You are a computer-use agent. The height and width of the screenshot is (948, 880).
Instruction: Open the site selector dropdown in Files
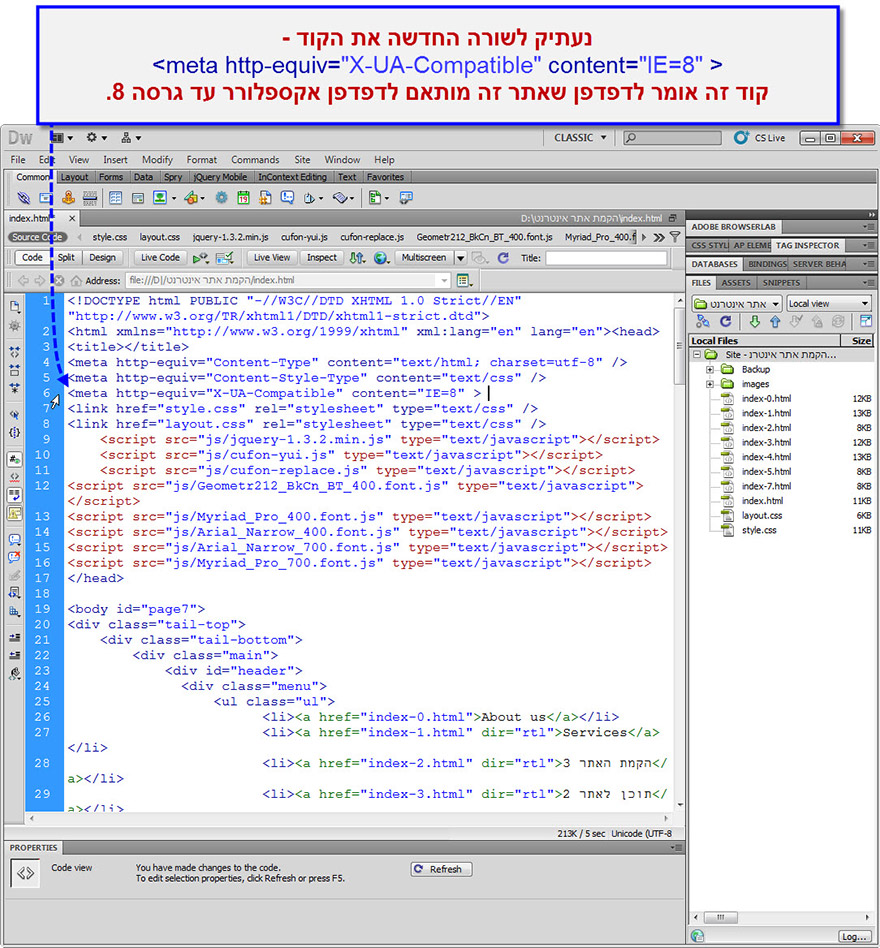737,304
